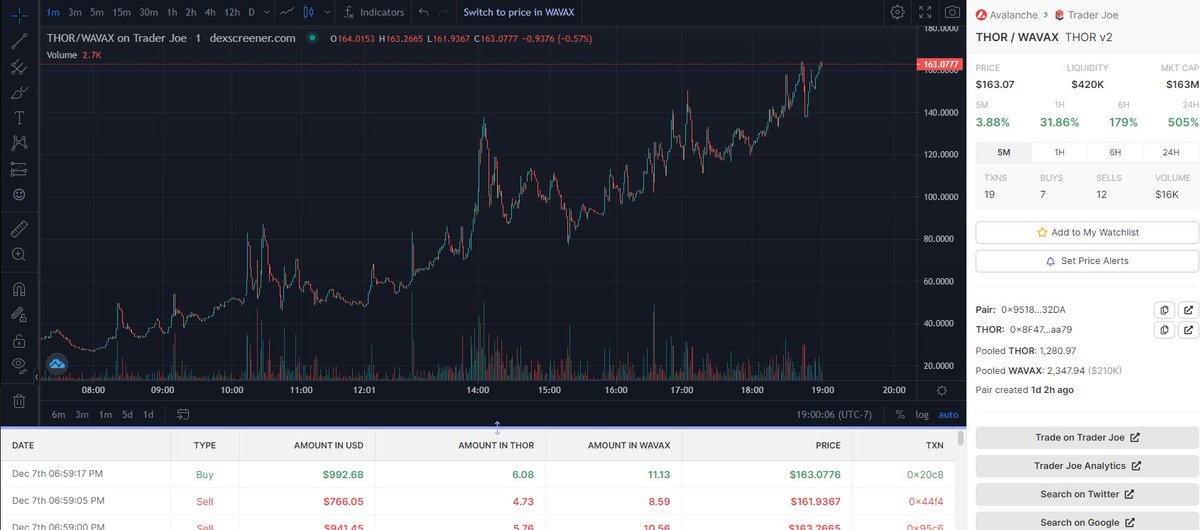Set chart interval to D
The image size is (1200, 530).
click(252, 12)
